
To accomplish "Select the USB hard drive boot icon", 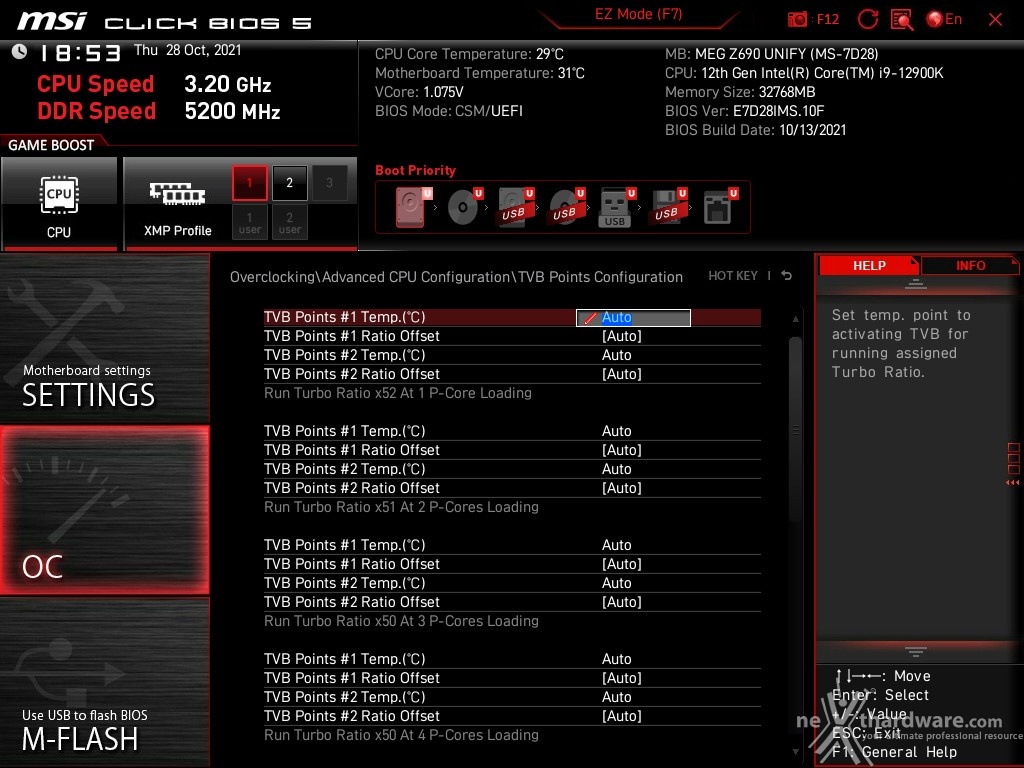I will (x=515, y=207).
